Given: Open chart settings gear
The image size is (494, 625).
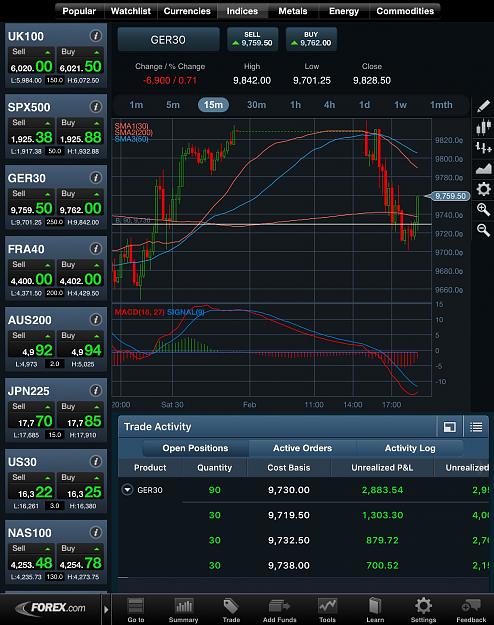Looking at the screenshot, I should 483,189.
